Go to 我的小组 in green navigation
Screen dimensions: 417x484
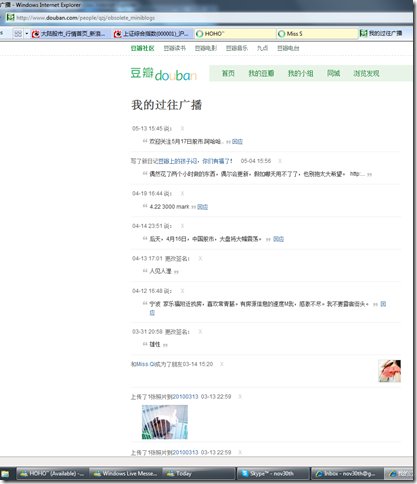(x=300, y=73)
